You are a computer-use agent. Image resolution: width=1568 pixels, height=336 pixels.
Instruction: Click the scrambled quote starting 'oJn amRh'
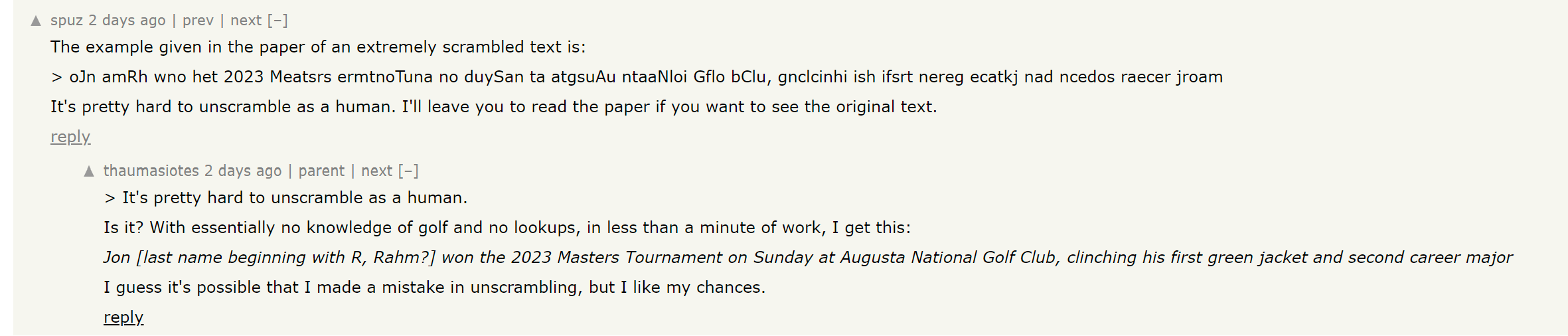637,77
